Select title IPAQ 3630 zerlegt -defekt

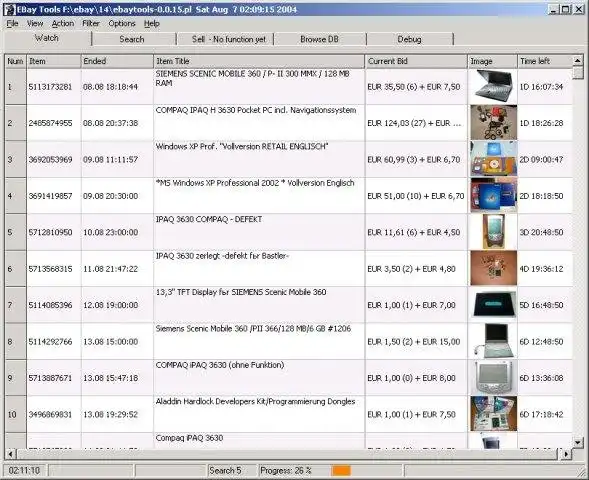[x=222, y=256]
